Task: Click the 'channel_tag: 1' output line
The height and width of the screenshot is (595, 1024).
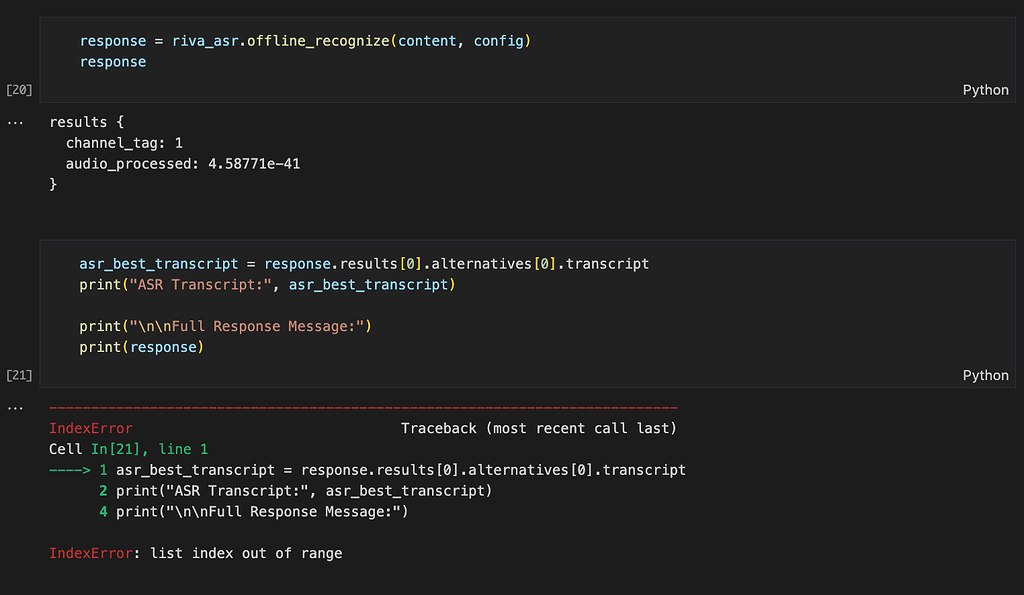Action: click(124, 143)
